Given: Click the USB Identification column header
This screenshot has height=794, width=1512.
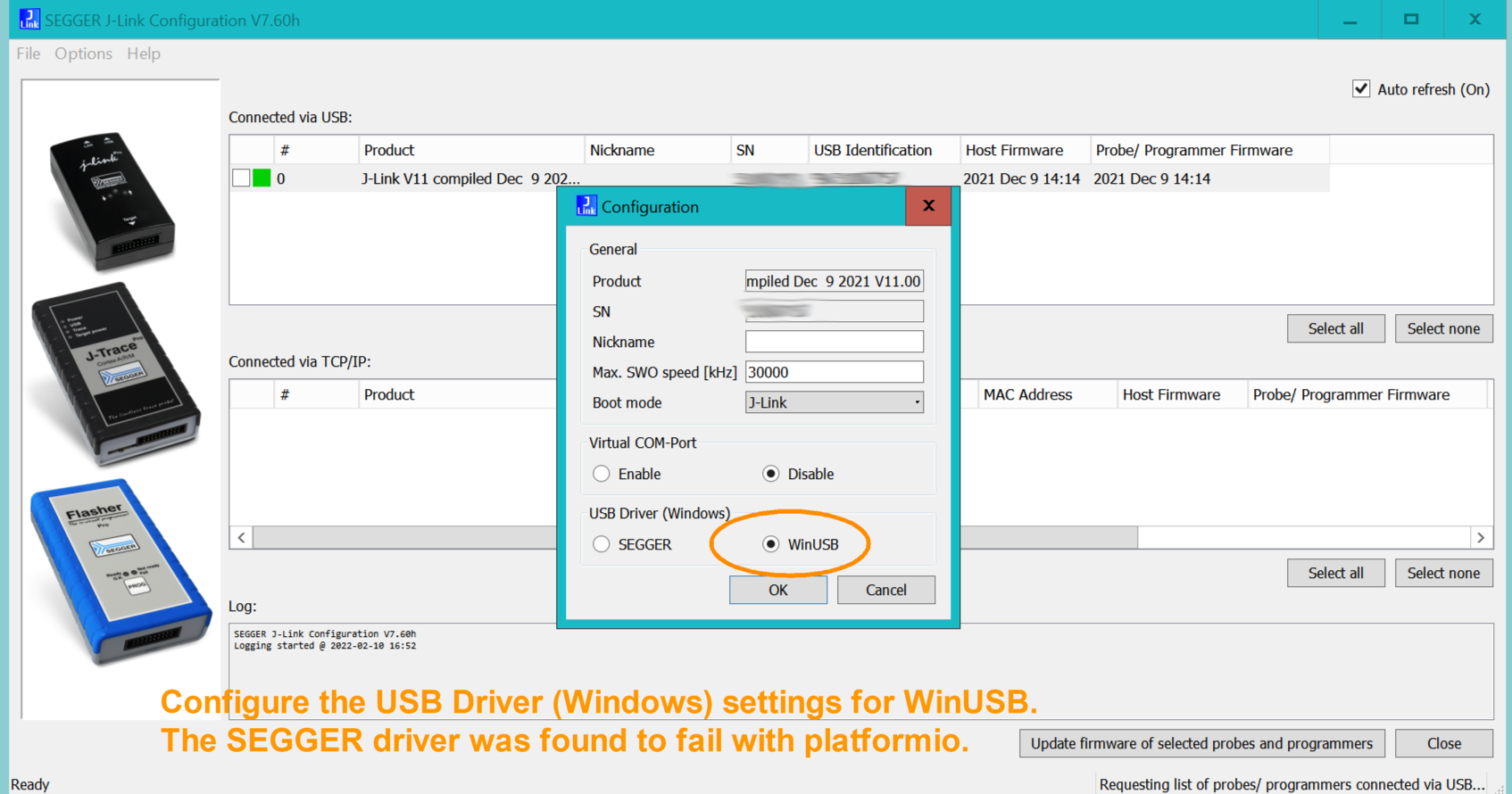Looking at the screenshot, I should tap(884, 150).
